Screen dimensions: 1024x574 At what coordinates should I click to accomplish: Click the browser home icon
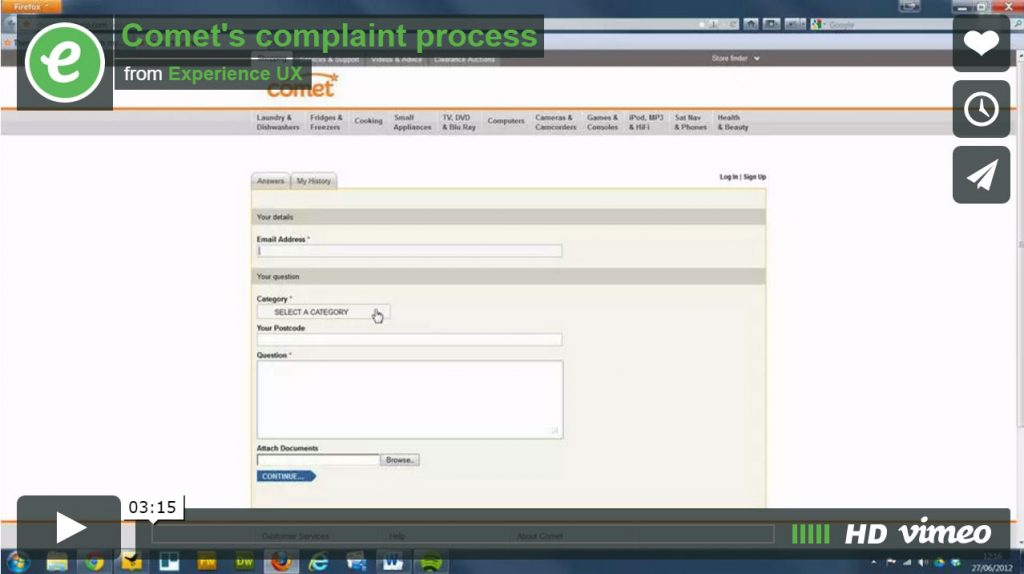[751, 25]
